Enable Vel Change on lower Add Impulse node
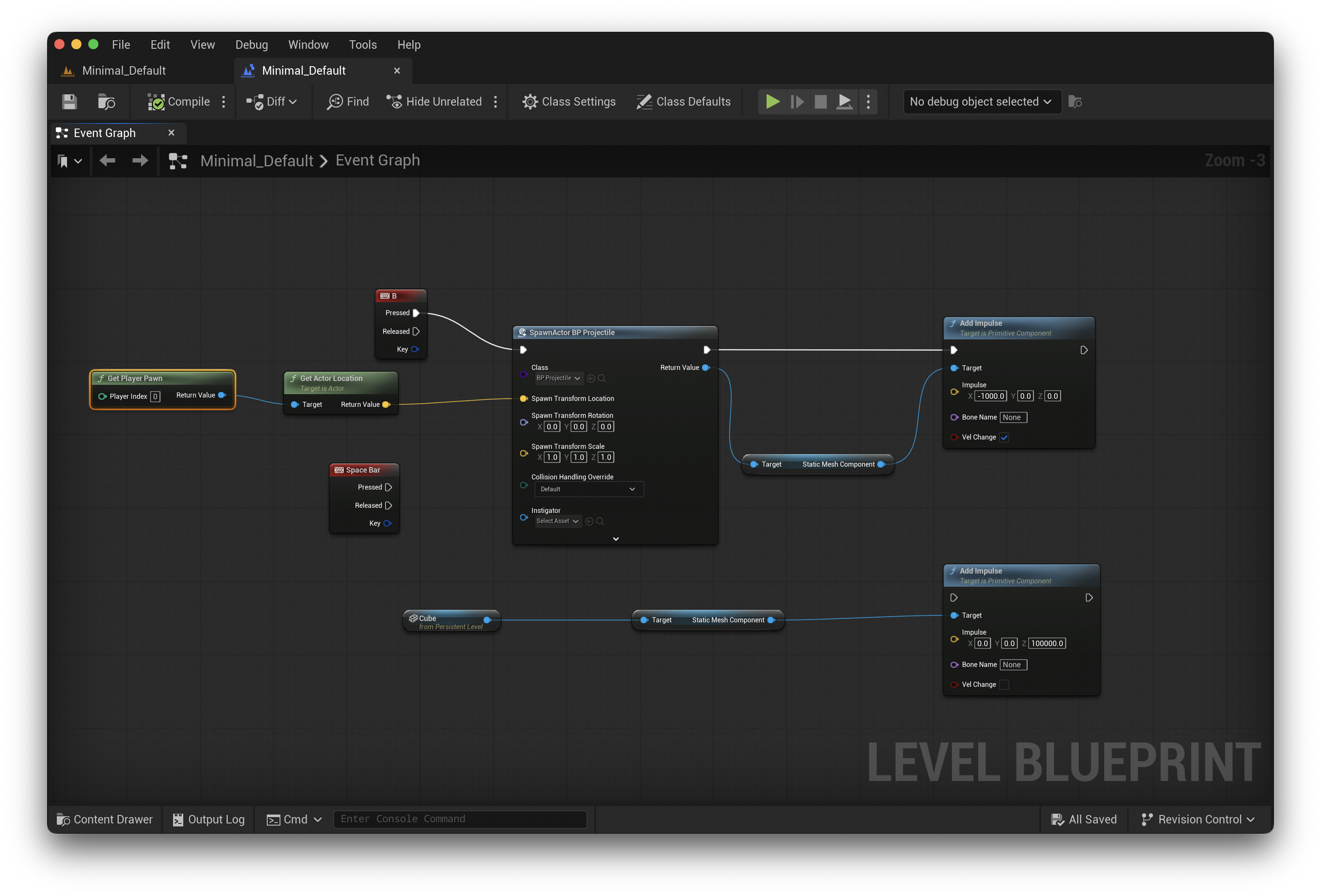The height and width of the screenshot is (896, 1321). click(x=1005, y=684)
